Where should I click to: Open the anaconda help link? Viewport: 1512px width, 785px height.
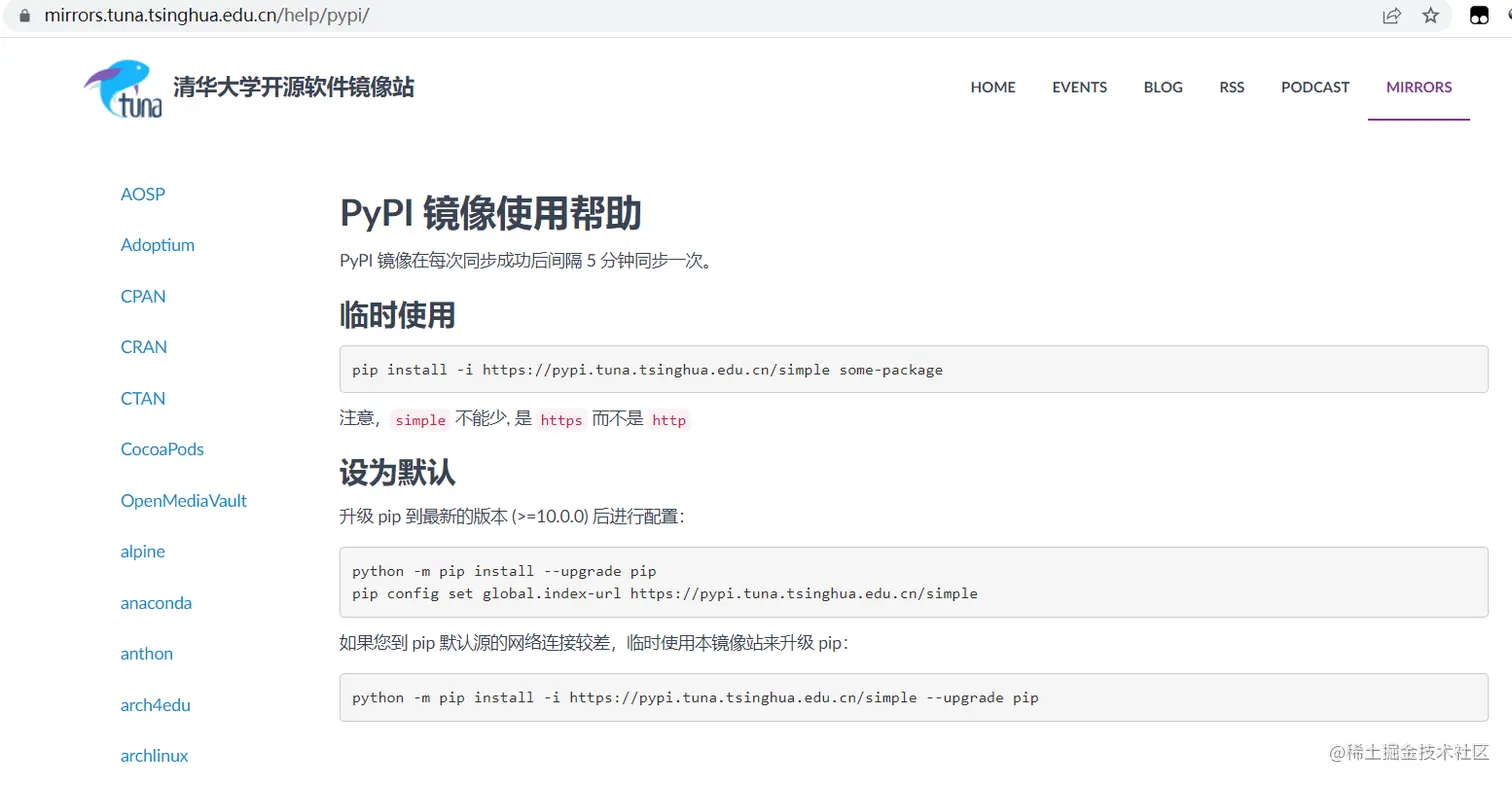coord(156,603)
